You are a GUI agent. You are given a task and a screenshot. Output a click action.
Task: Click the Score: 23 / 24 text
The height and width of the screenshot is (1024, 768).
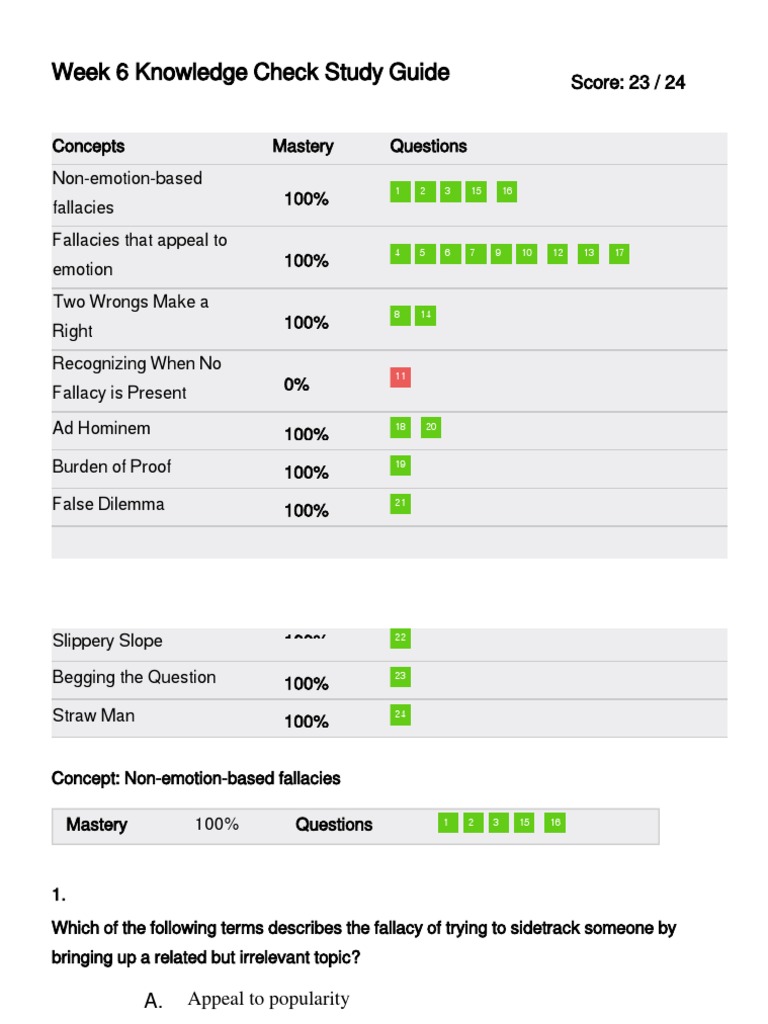[628, 83]
